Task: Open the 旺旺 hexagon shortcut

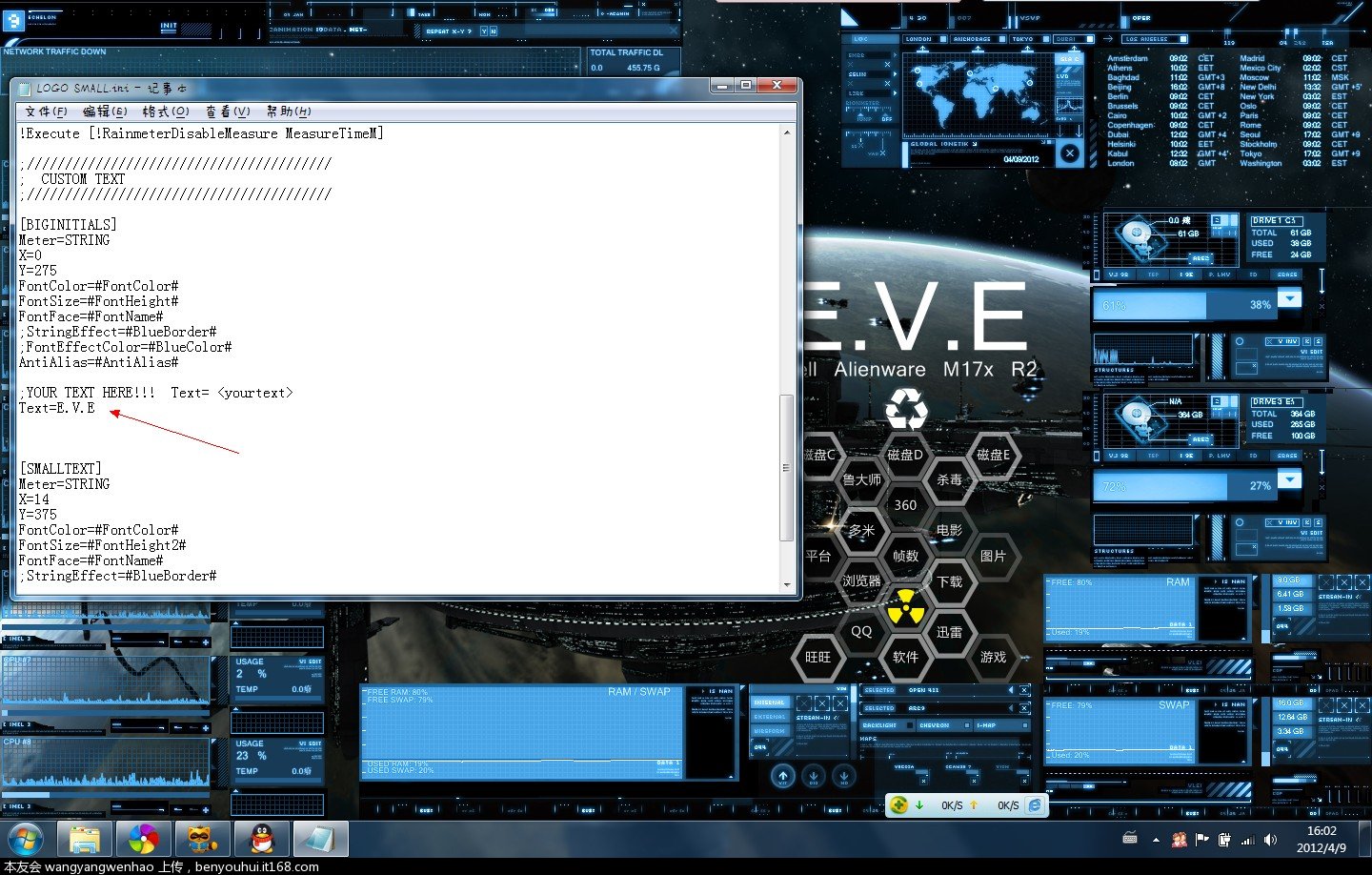Action: click(x=817, y=657)
